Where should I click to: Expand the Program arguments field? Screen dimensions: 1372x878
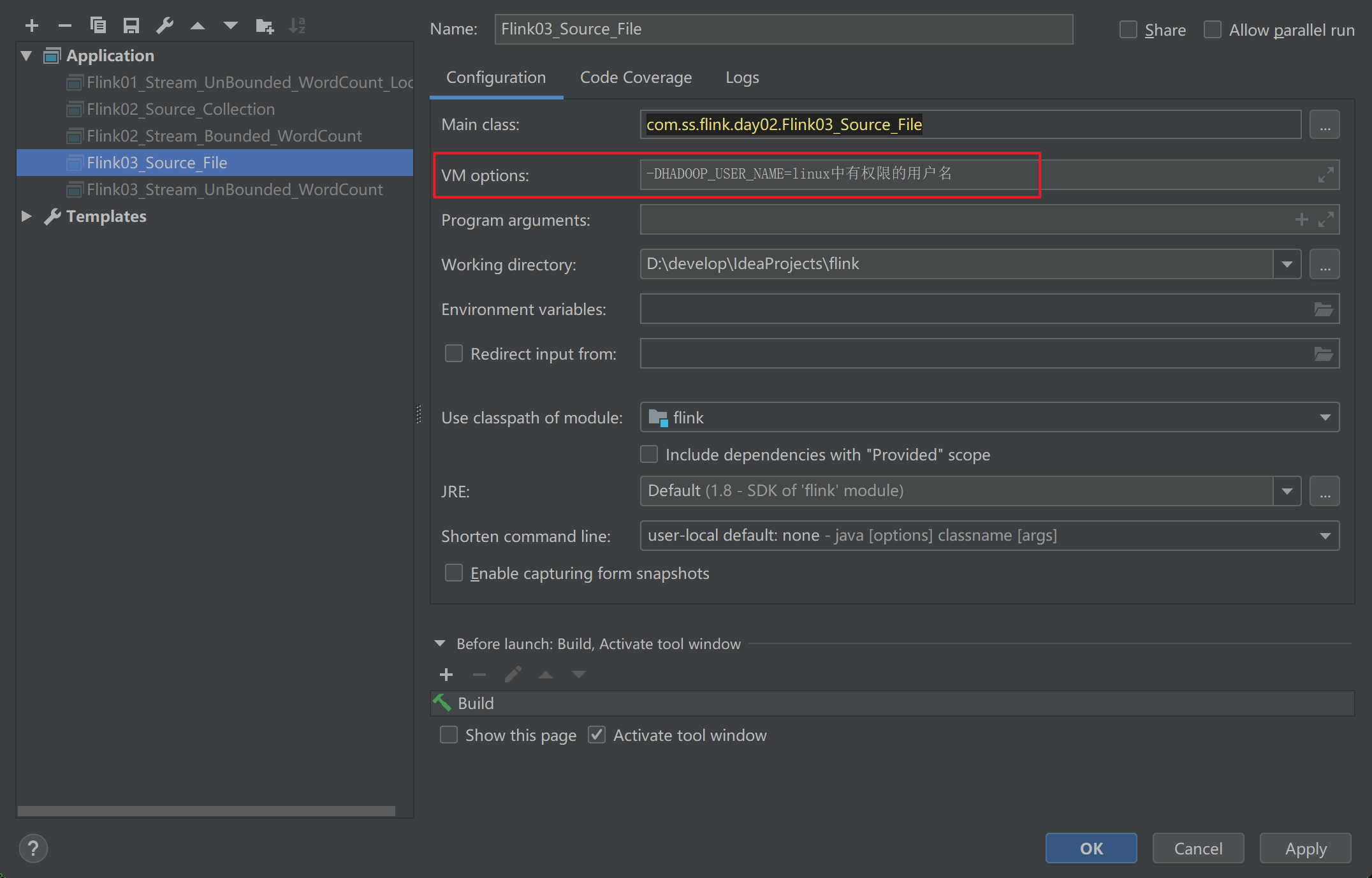coord(1326,219)
